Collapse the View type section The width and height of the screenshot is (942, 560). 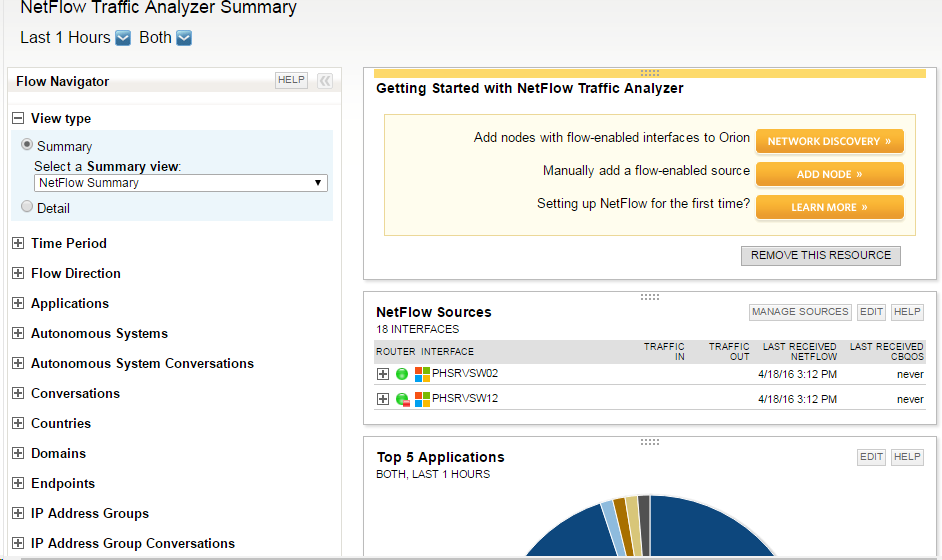click(x=18, y=118)
